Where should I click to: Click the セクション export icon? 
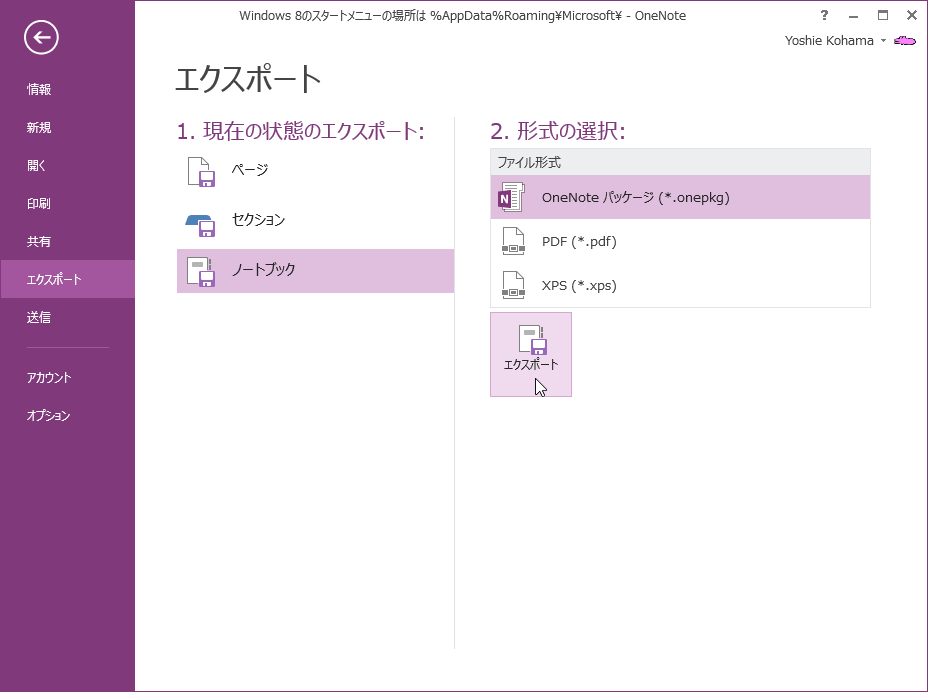(200, 225)
